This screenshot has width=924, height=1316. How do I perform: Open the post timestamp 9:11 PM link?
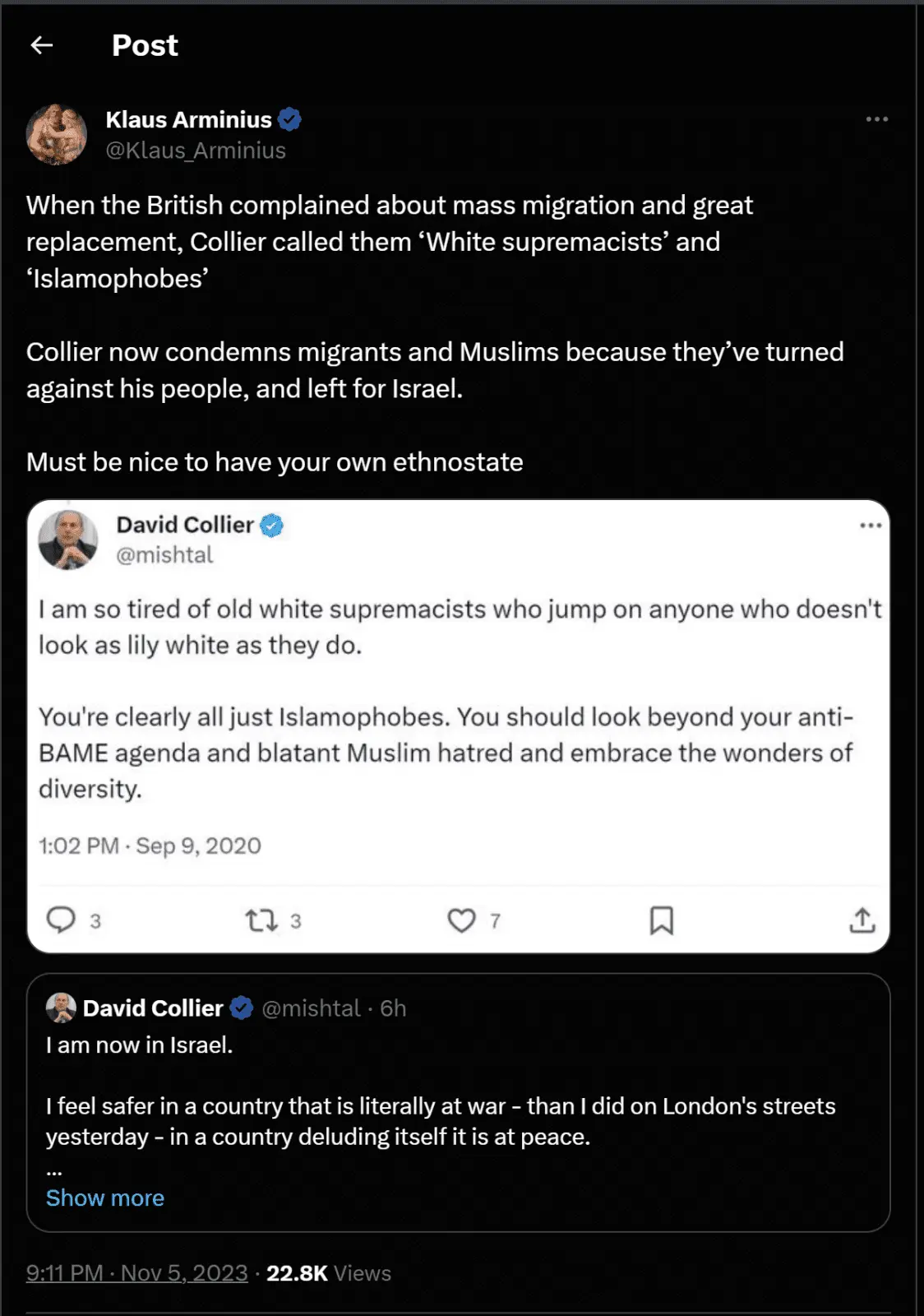point(136,1273)
